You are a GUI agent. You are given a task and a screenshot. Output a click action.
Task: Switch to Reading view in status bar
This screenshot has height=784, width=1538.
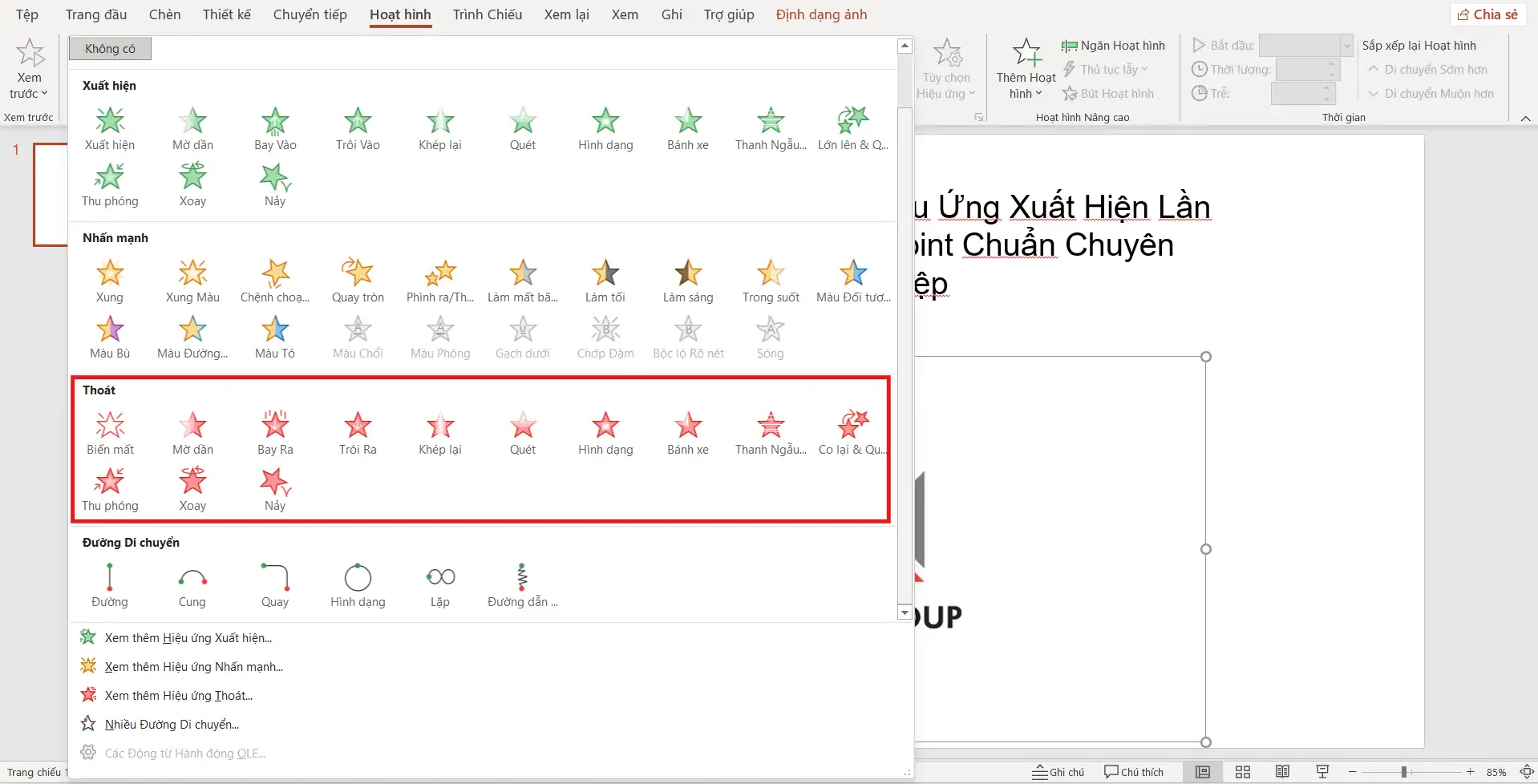tap(1282, 772)
